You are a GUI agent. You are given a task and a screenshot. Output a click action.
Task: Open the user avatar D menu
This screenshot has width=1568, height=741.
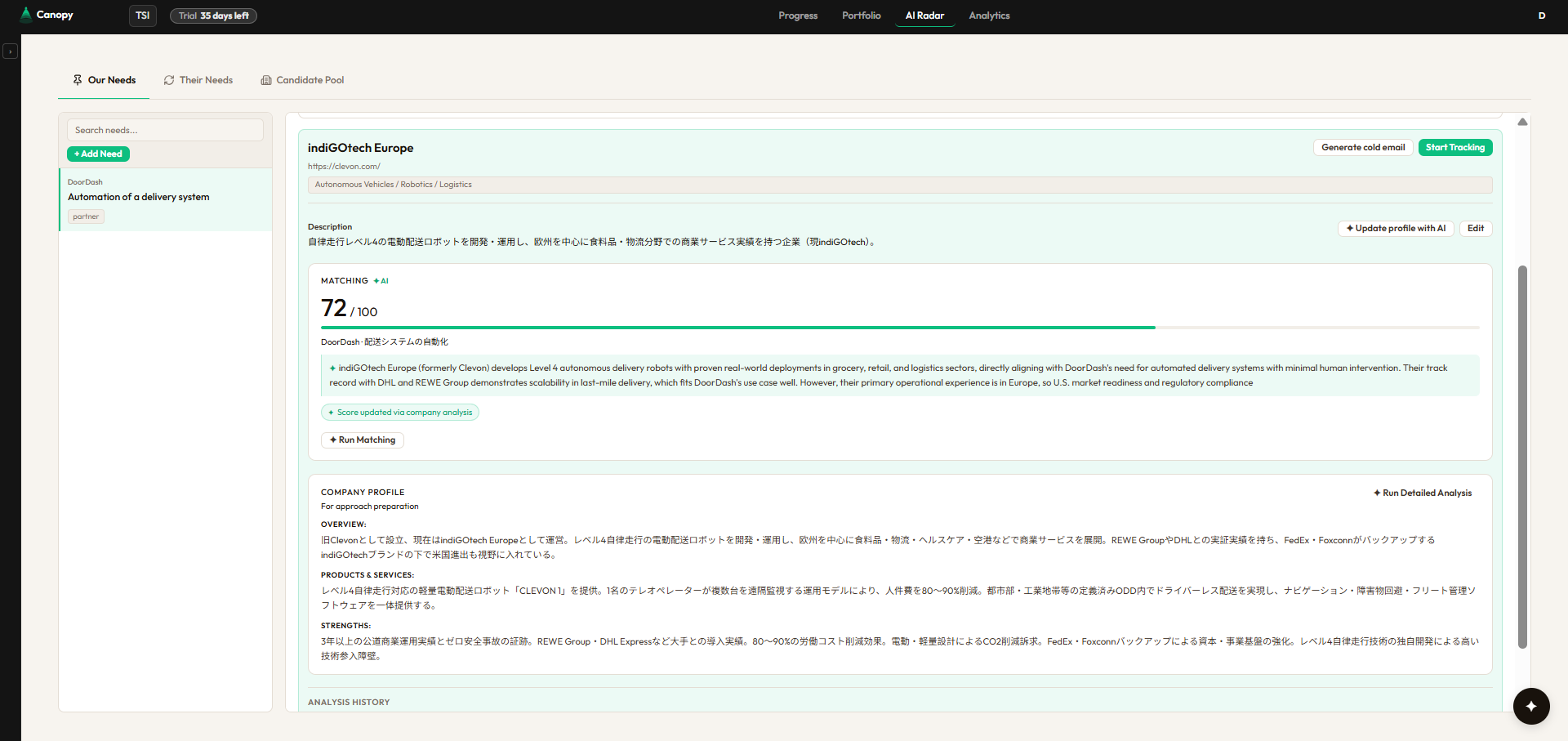point(1542,16)
